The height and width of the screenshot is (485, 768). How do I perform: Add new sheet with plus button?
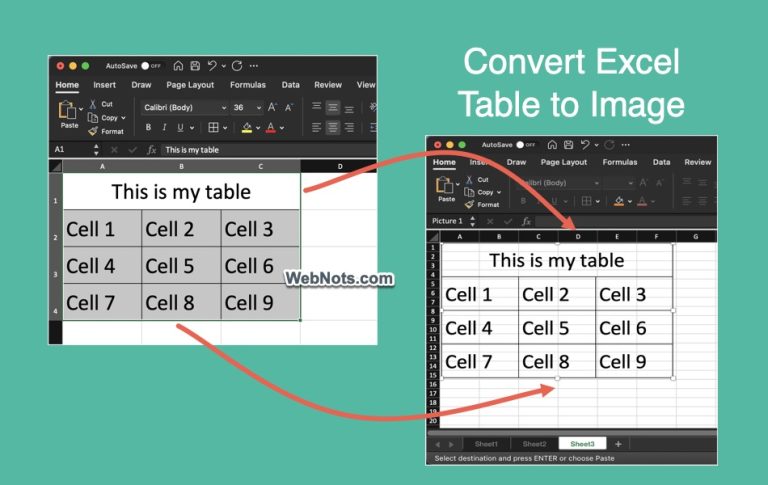coord(618,444)
